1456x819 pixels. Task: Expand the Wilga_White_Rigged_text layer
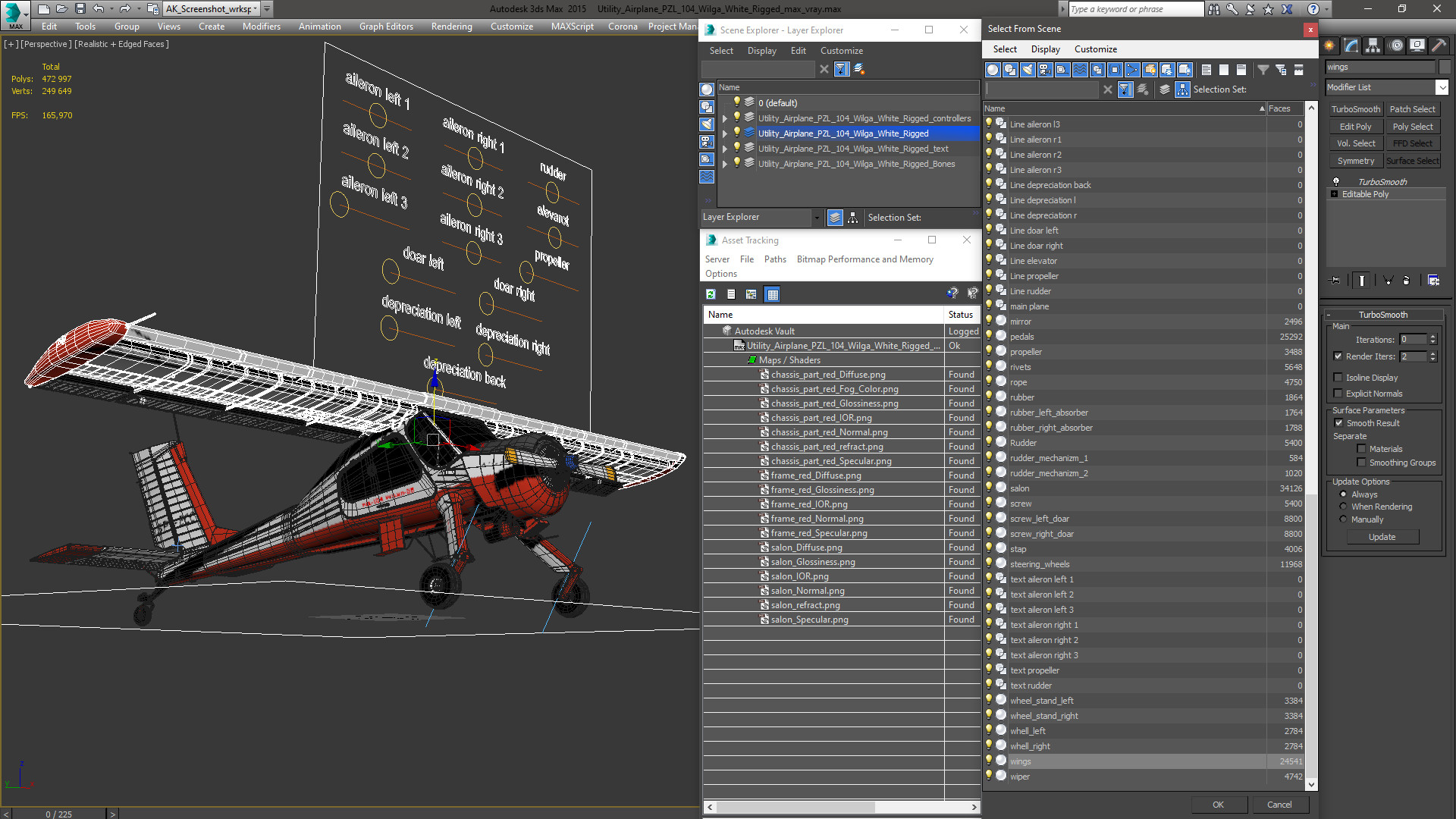[725, 149]
